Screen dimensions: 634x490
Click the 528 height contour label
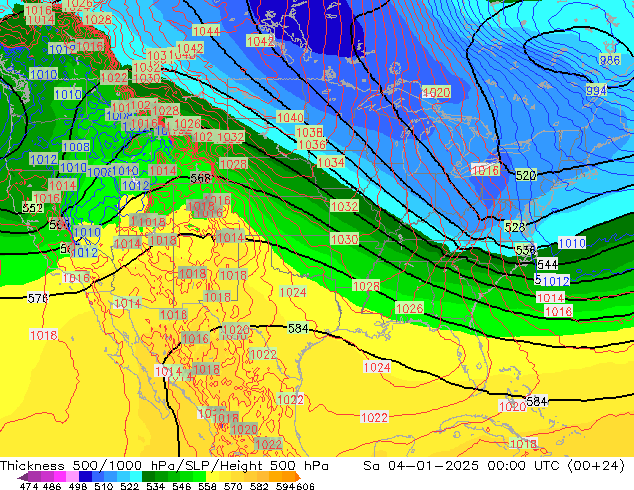pos(515,227)
